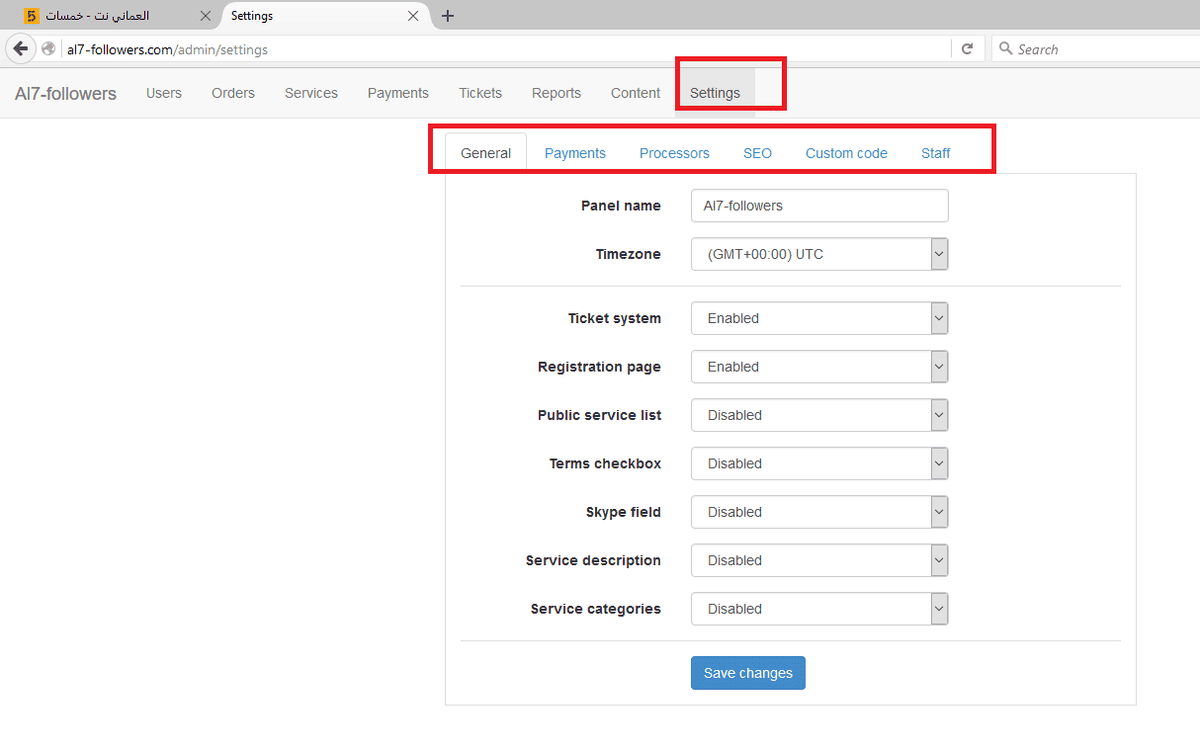Click the new tab plus icon
Image resolution: width=1200 pixels, height=753 pixels.
[447, 16]
